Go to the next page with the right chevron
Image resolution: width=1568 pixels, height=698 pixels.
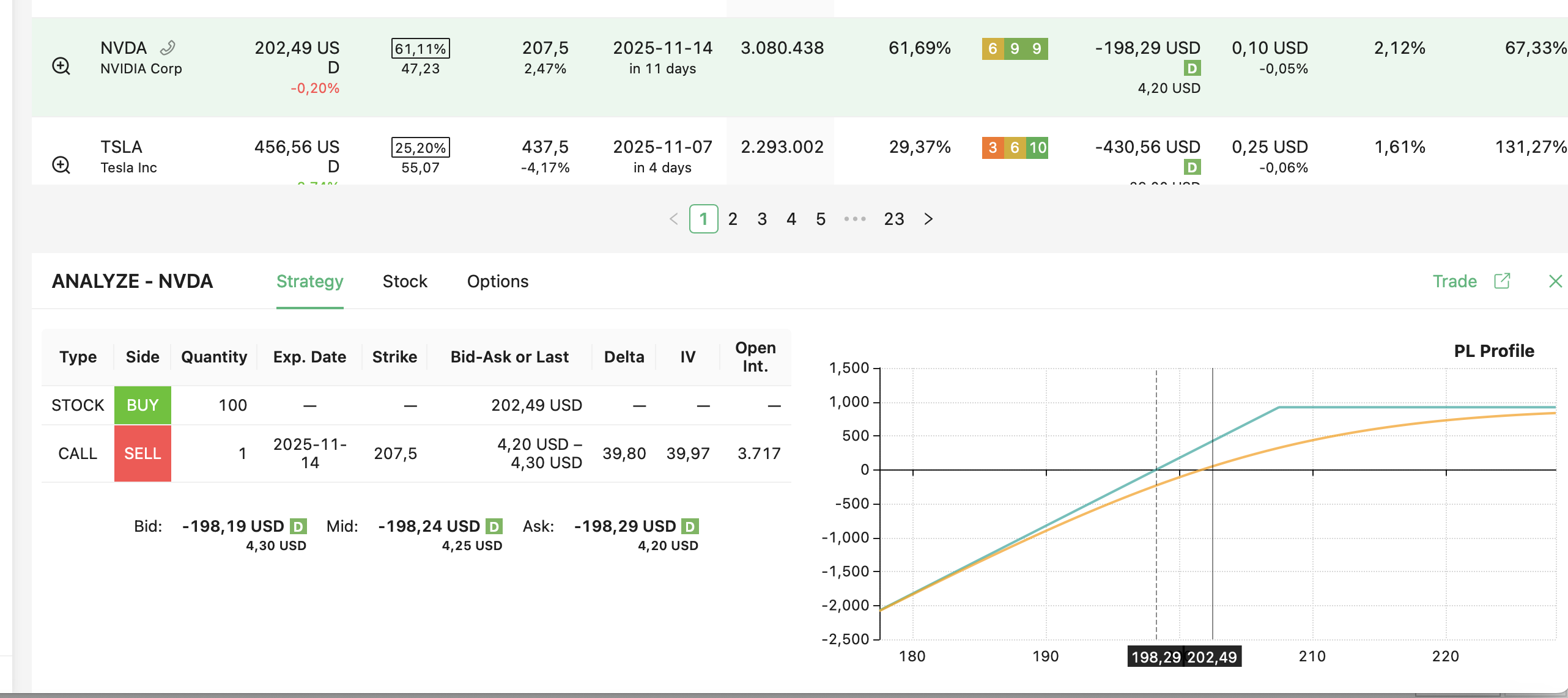(928, 219)
